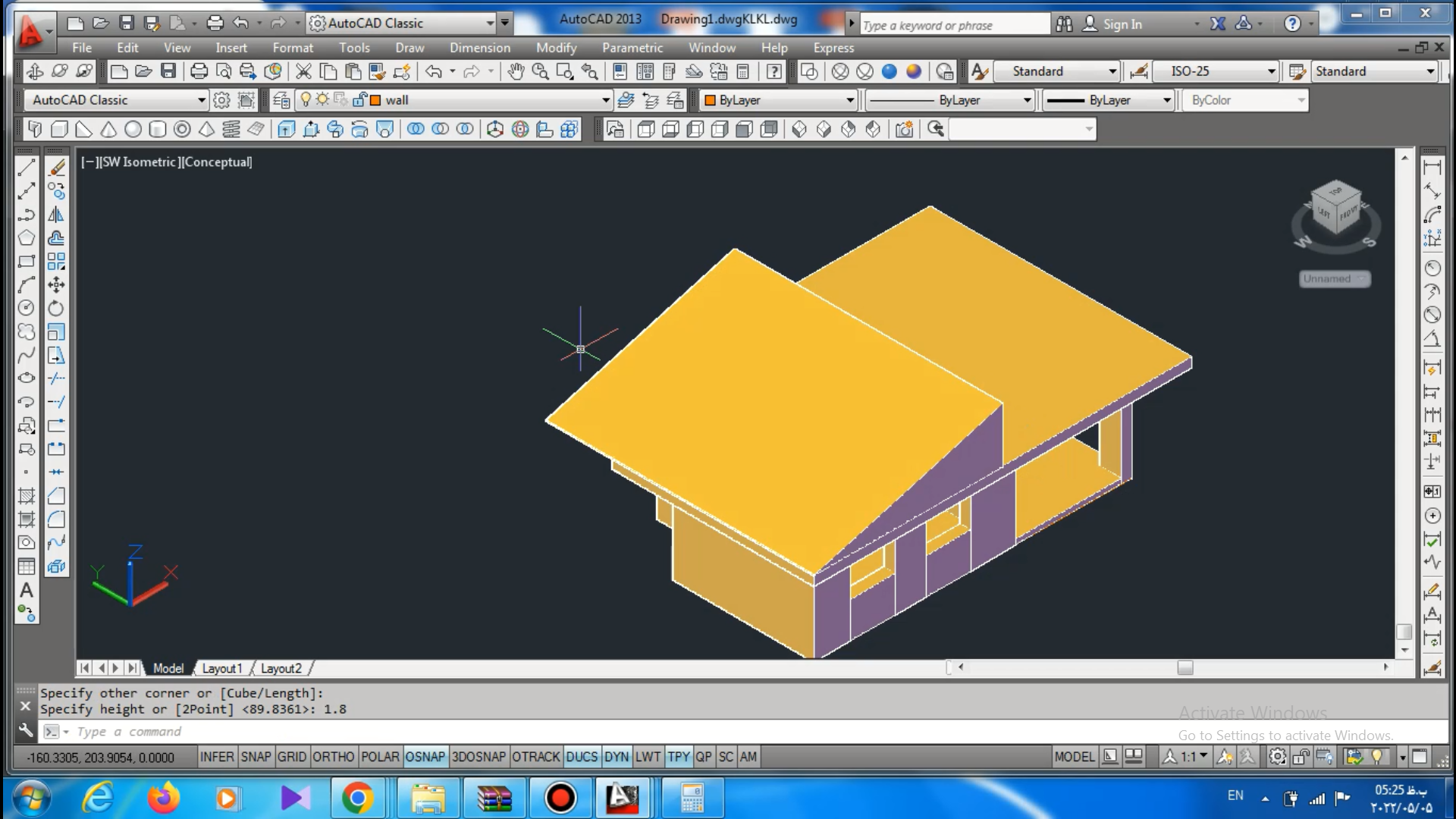Click the MODEL space button
1456x819 pixels.
point(1074,757)
